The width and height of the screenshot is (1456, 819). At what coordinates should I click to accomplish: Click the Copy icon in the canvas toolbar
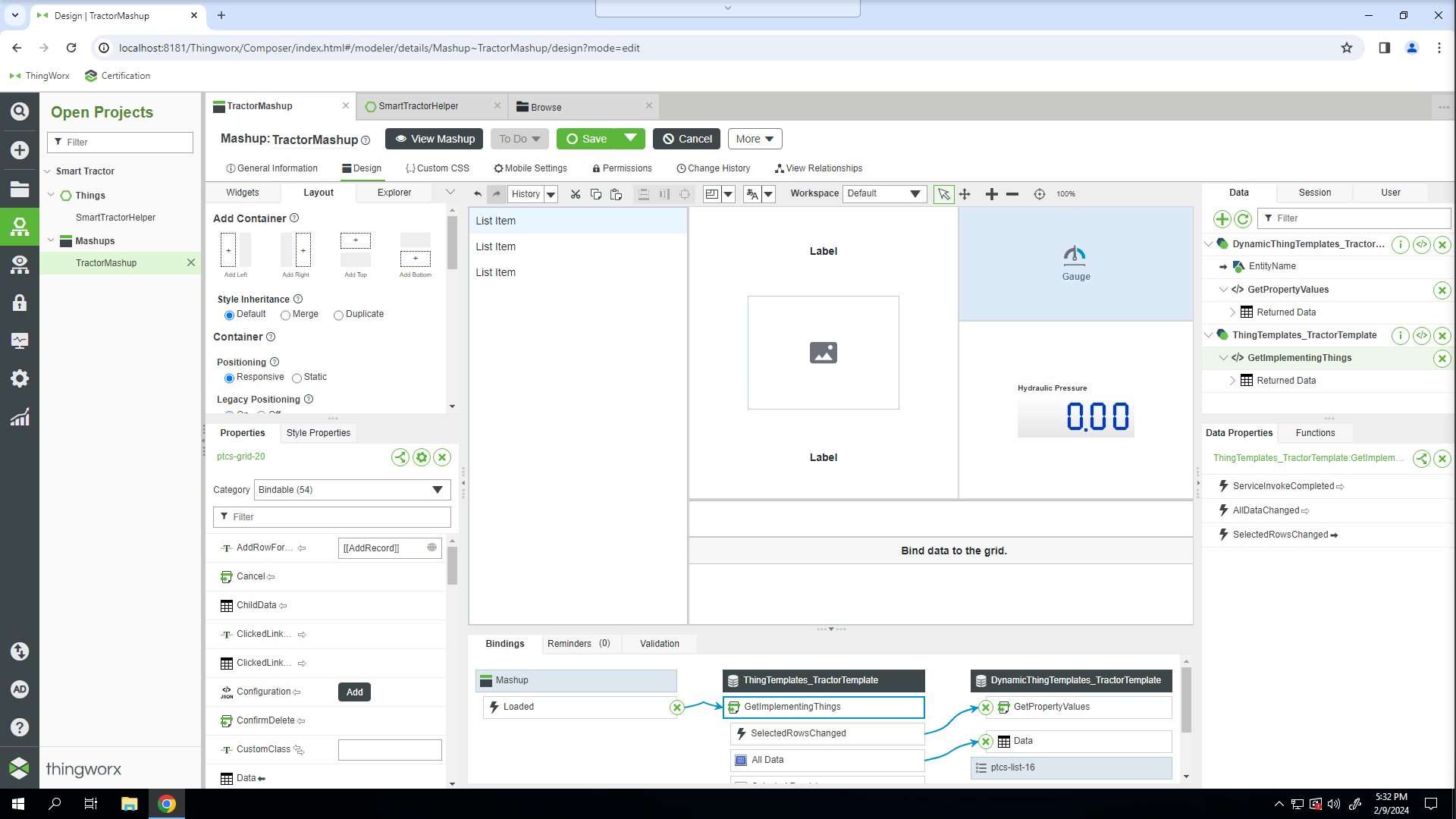pos(596,194)
